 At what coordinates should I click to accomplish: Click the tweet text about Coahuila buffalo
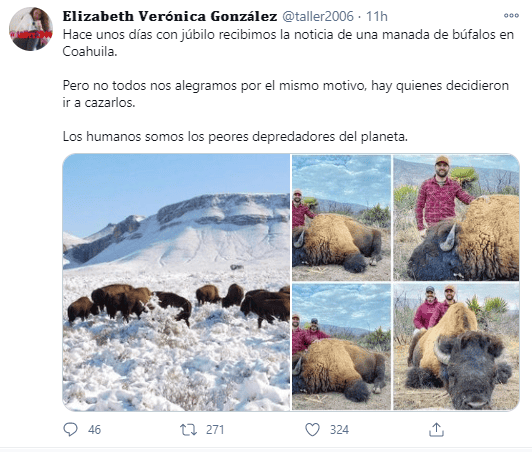coord(288,43)
